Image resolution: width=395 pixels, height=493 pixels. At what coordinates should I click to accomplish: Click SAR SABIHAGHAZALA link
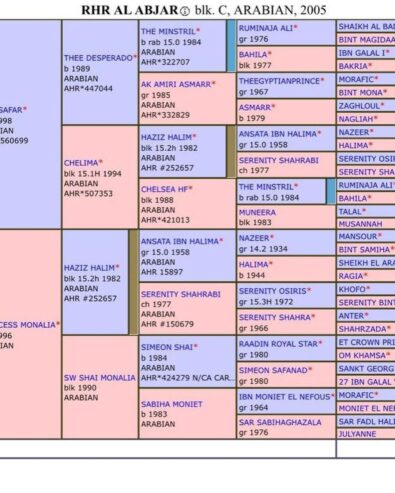pyautogui.click(x=280, y=423)
